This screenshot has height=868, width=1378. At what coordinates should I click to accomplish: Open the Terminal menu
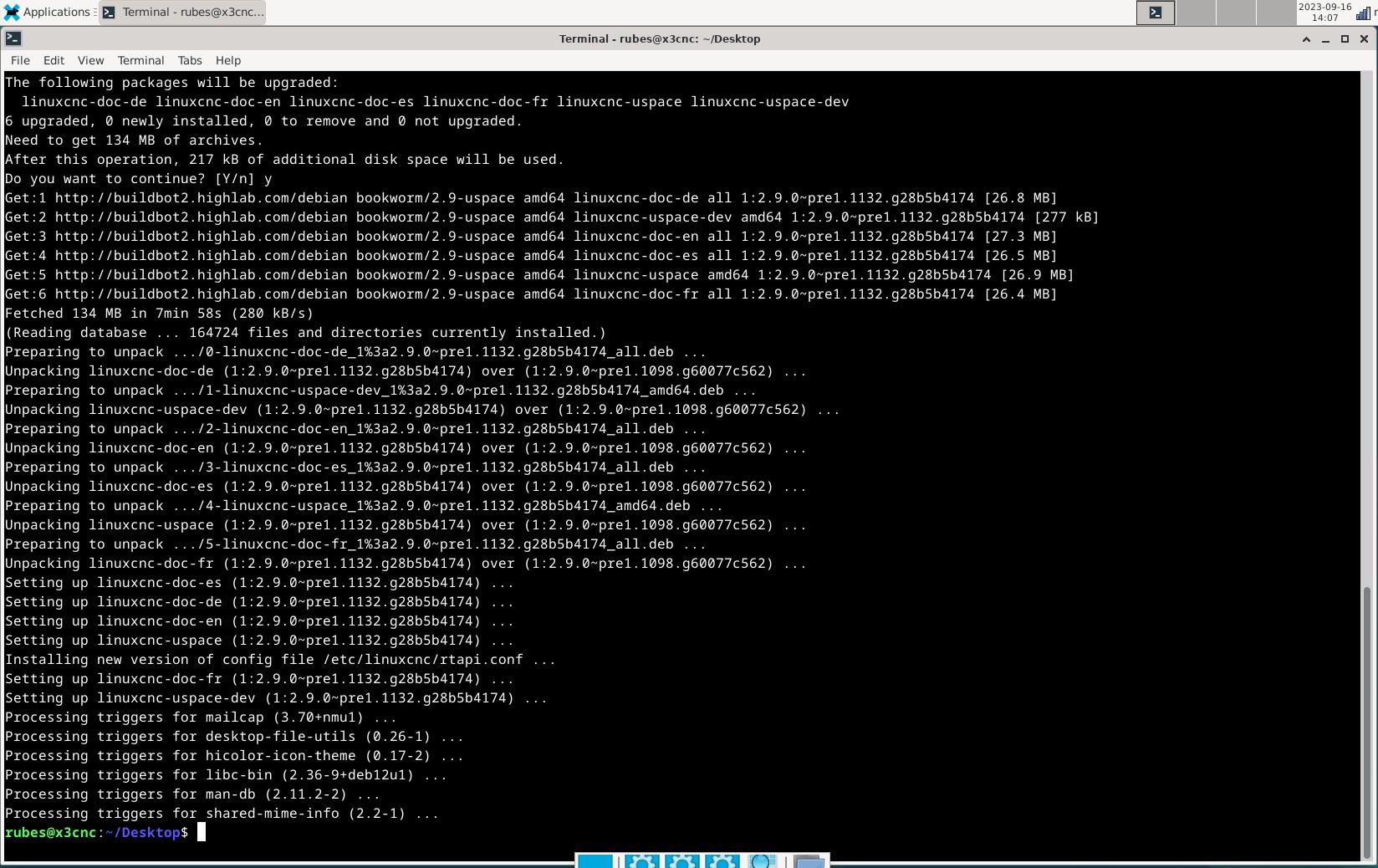(140, 60)
